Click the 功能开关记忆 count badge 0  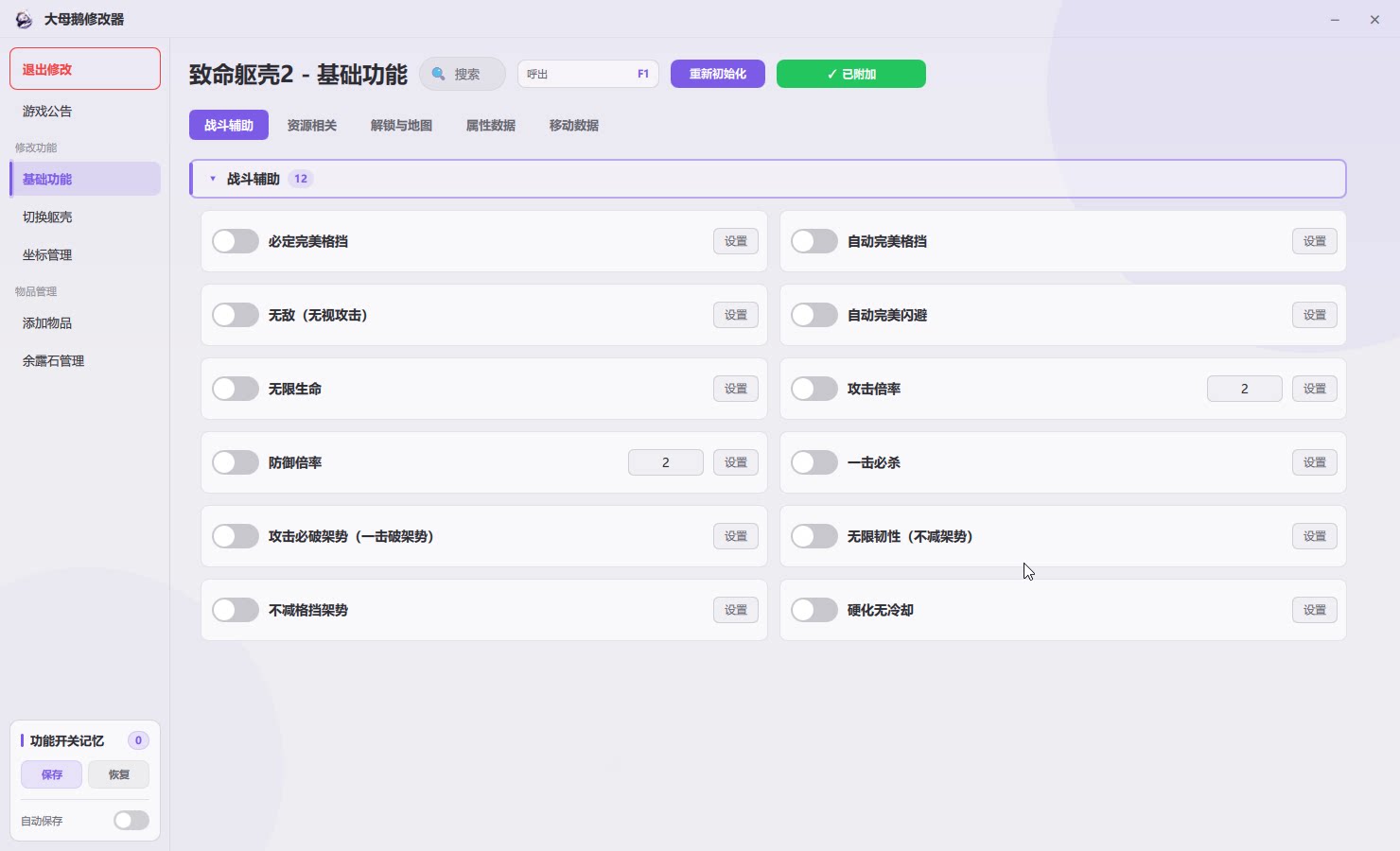point(138,740)
